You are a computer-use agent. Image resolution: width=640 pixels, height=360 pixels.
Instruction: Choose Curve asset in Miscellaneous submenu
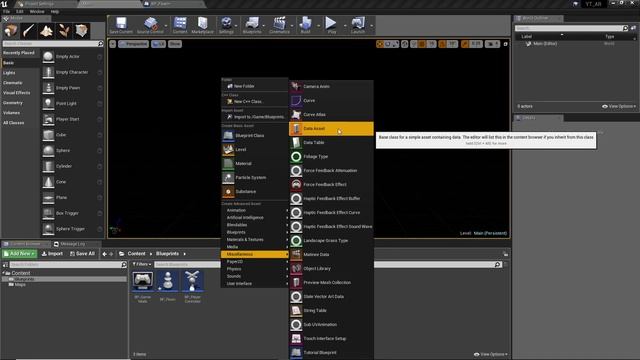coord(331,100)
